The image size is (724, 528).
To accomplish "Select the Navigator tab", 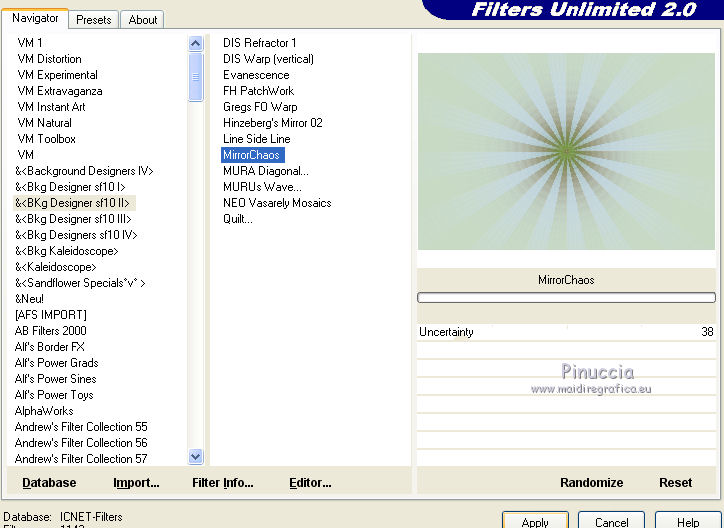I will point(35,18).
